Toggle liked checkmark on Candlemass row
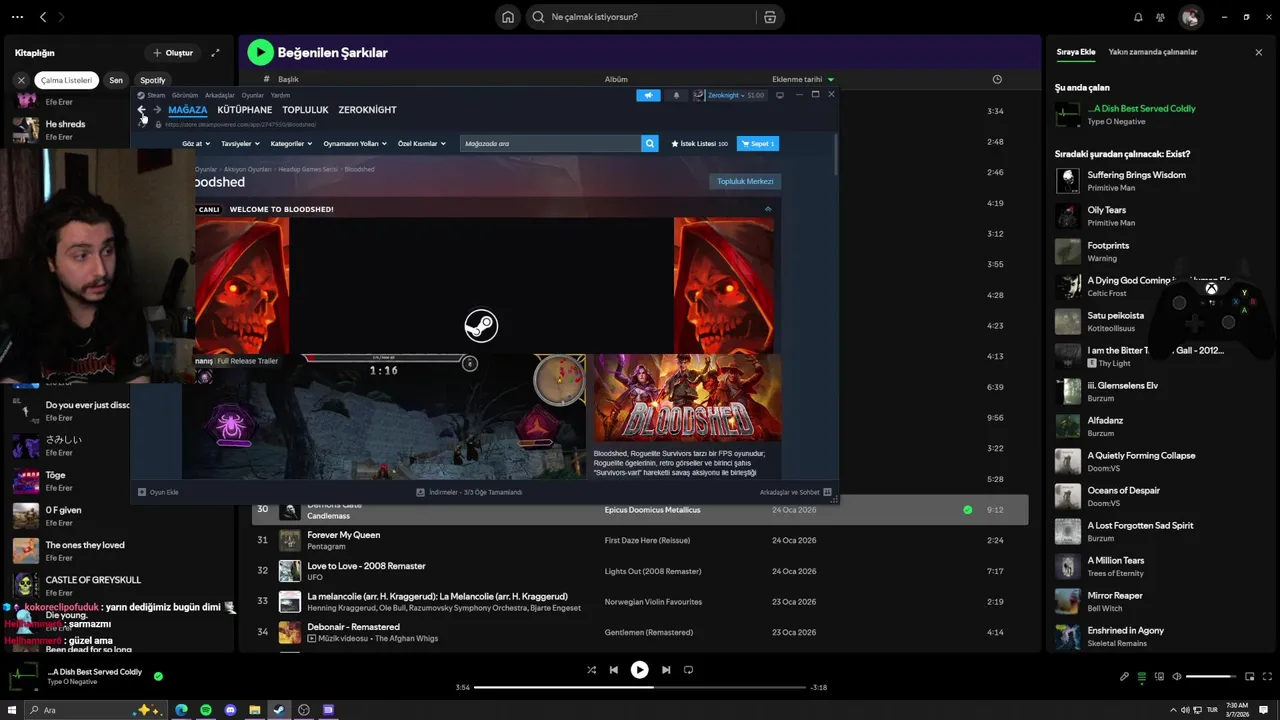This screenshot has height=720, width=1280. (x=967, y=510)
